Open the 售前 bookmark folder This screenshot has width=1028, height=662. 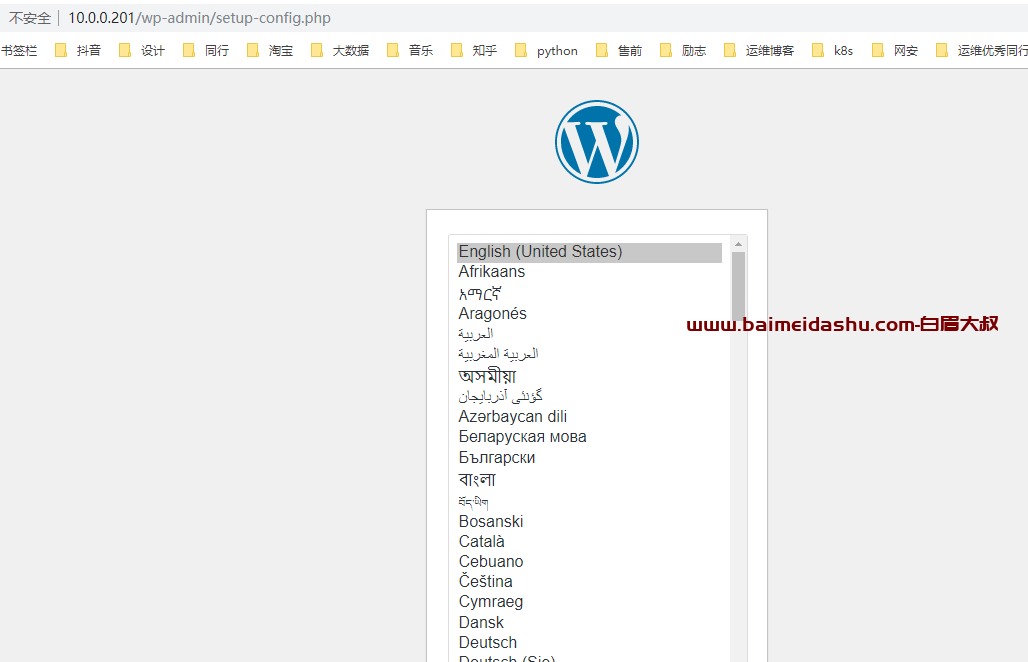(x=619, y=50)
